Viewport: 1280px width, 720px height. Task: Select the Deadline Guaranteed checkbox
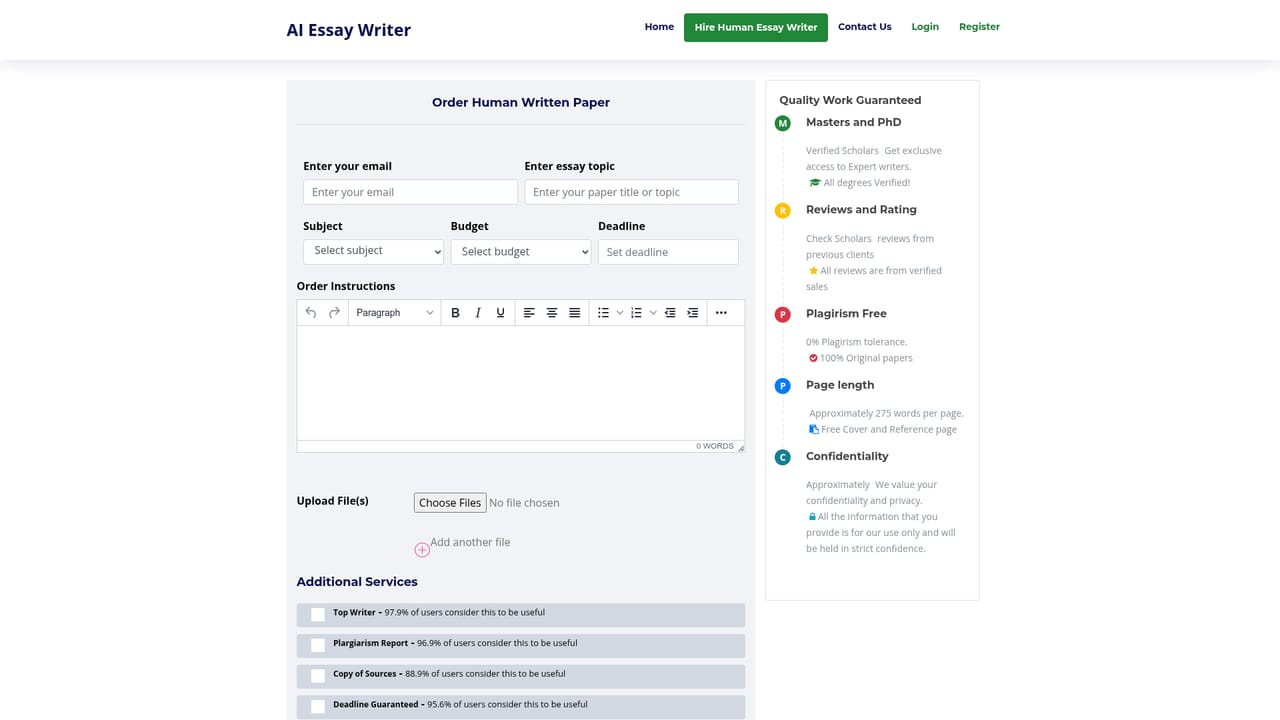pyautogui.click(x=318, y=706)
